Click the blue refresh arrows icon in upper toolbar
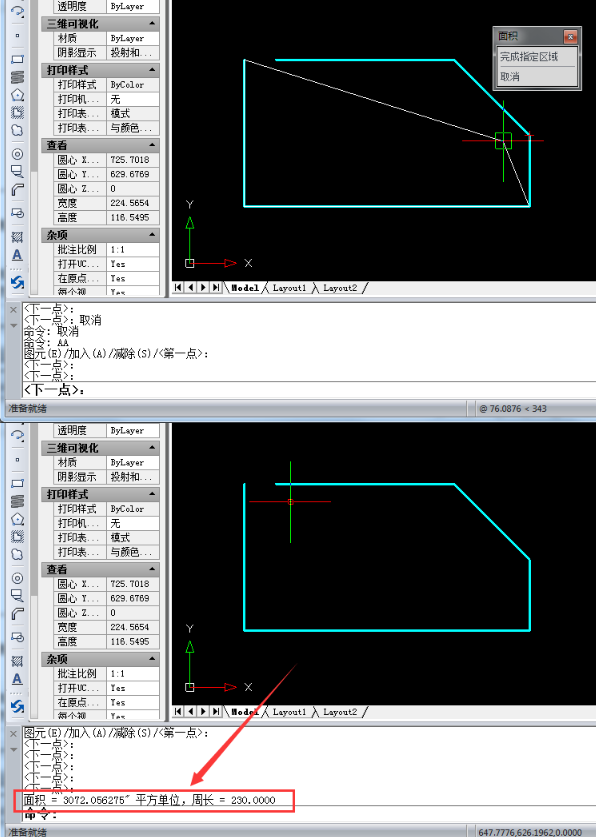 pyautogui.click(x=18, y=282)
